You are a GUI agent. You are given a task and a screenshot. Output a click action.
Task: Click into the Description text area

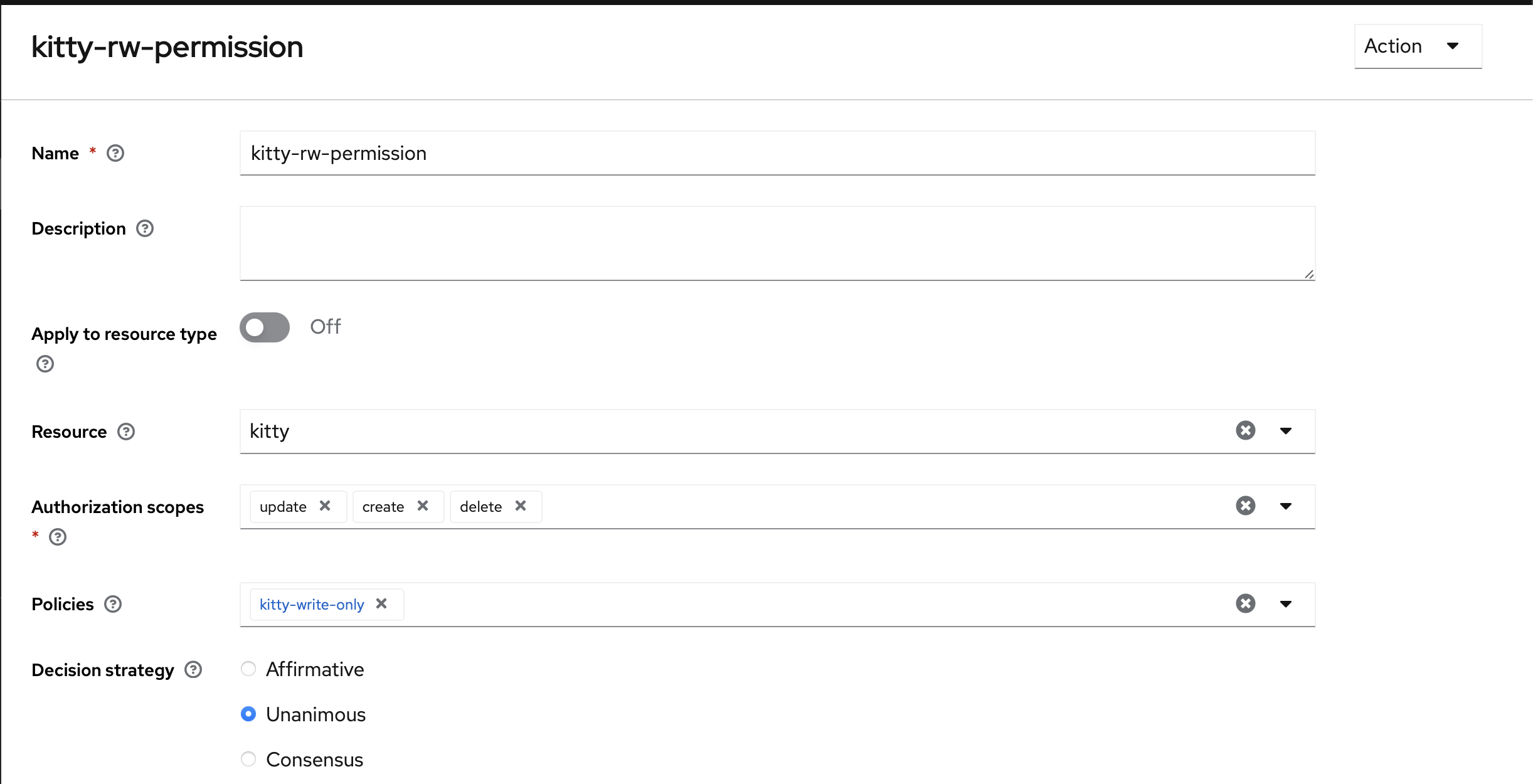(x=777, y=243)
